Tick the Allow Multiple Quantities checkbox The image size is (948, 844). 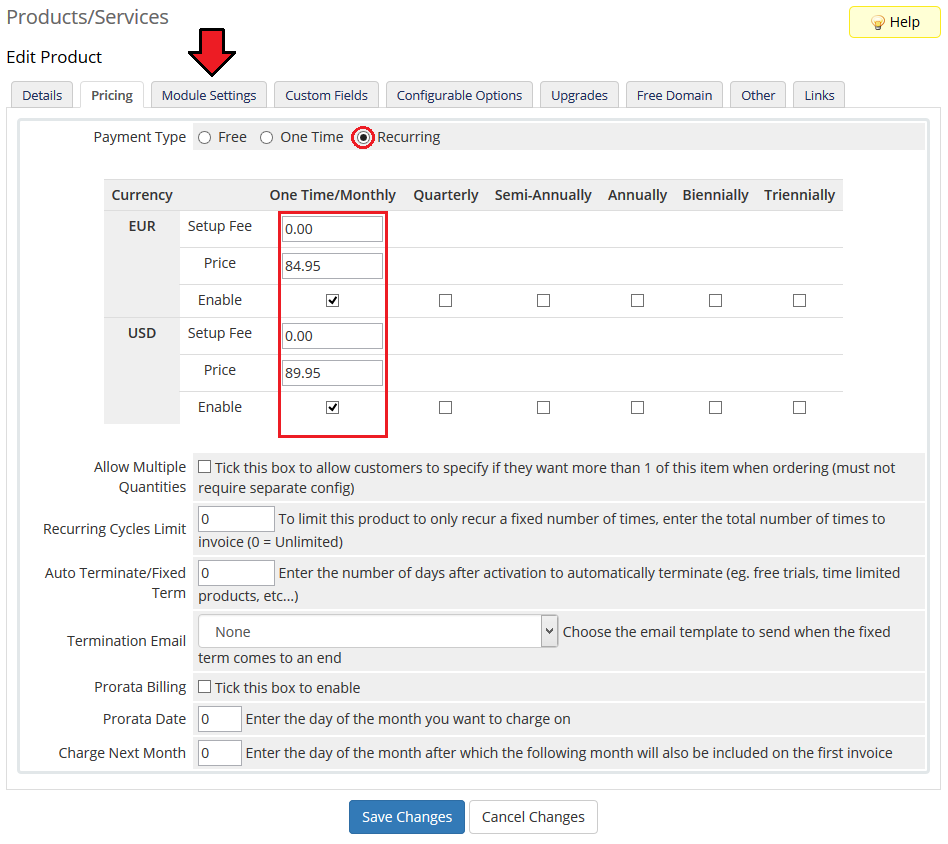(x=204, y=467)
